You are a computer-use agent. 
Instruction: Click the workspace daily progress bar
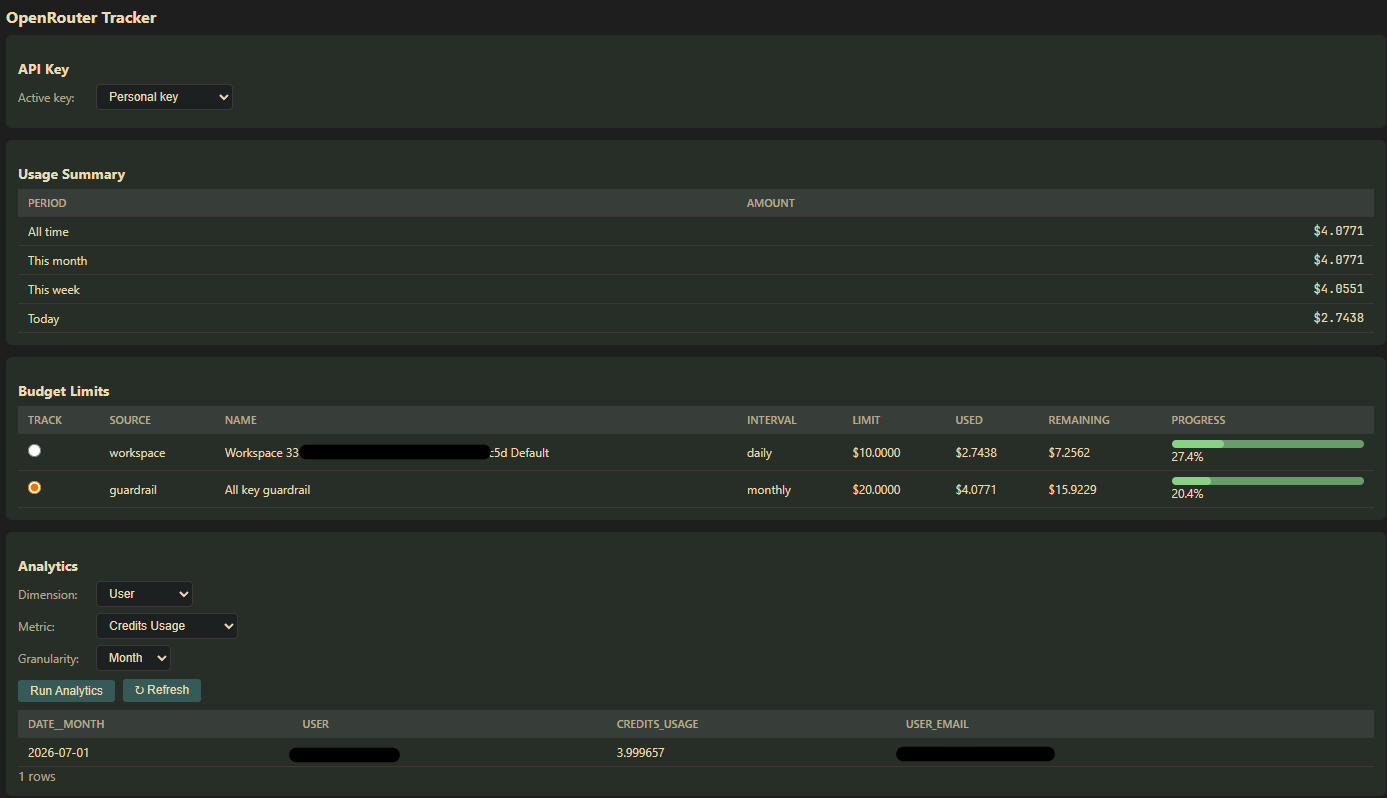tap(1267, 444)
